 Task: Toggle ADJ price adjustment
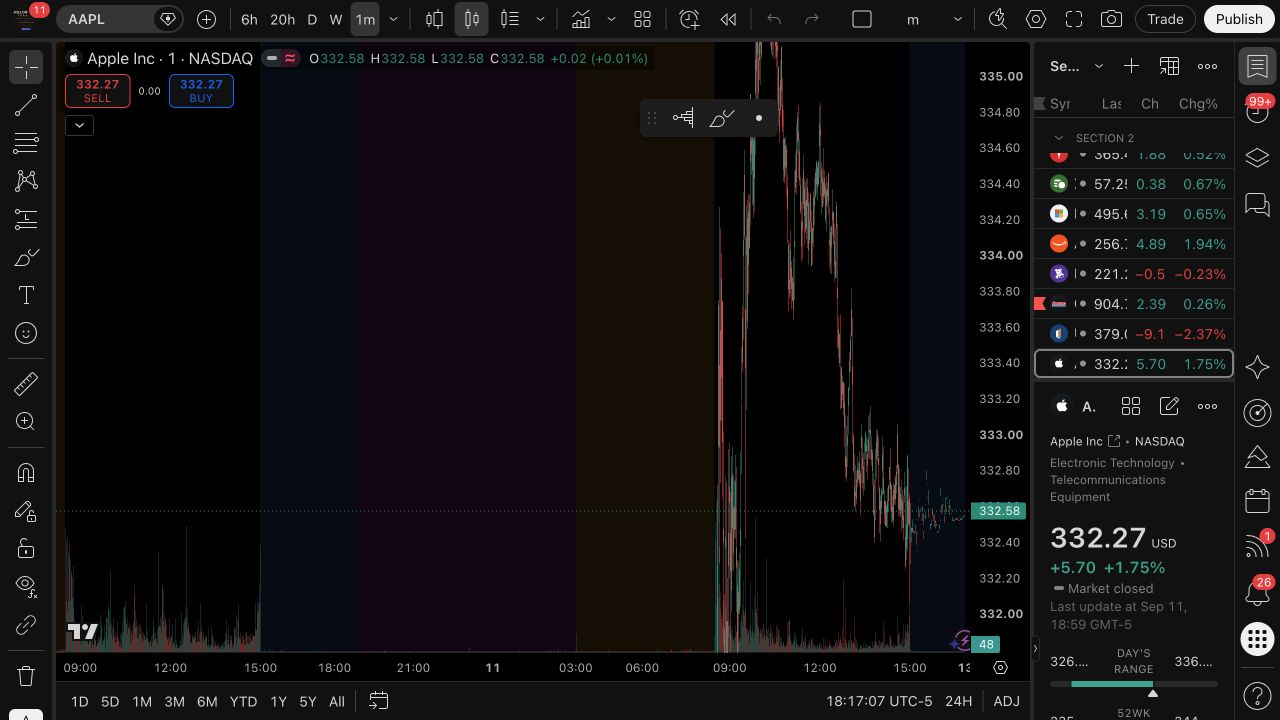(x=1006, y=701)
